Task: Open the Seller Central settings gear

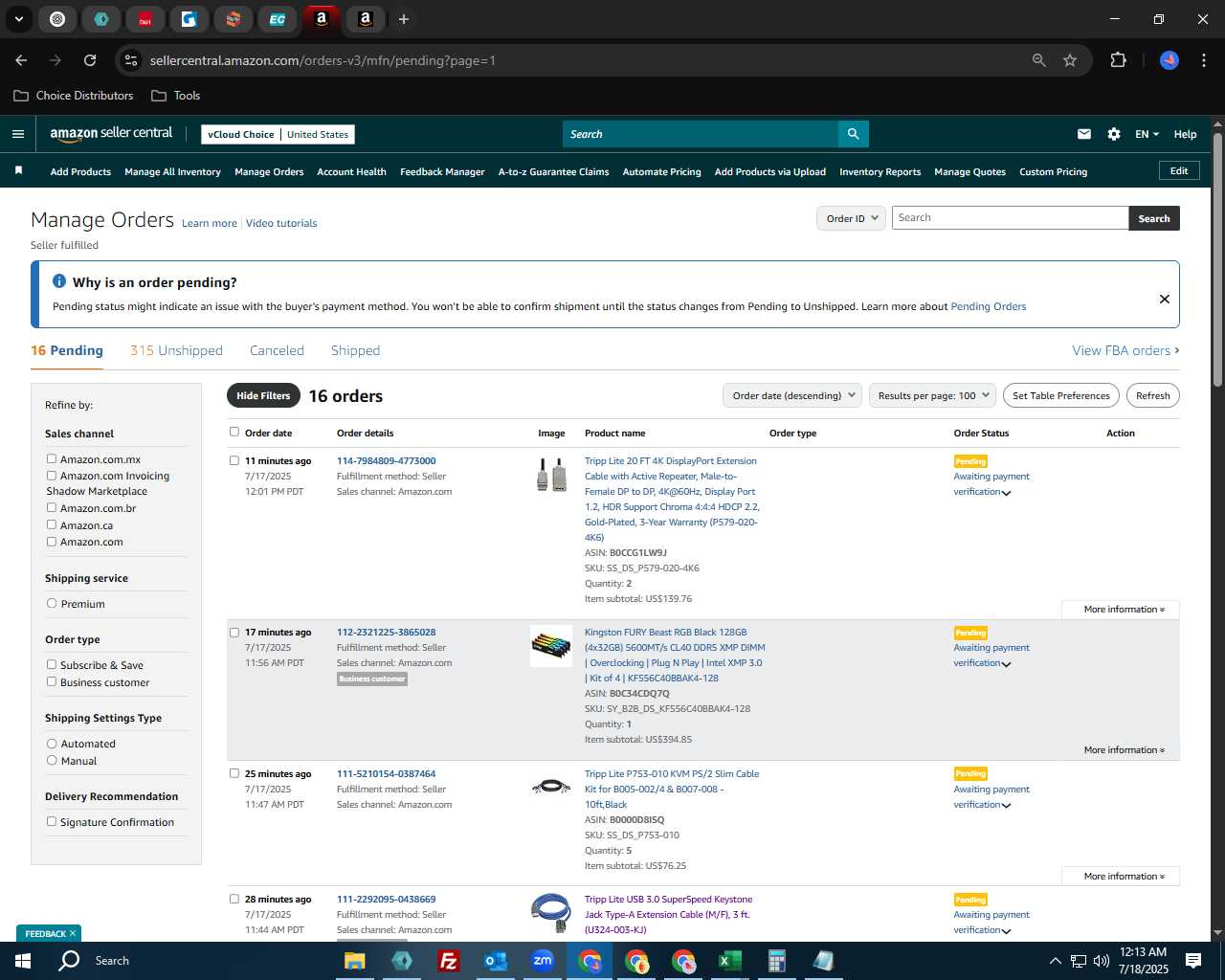Action: pos(1114,134)
